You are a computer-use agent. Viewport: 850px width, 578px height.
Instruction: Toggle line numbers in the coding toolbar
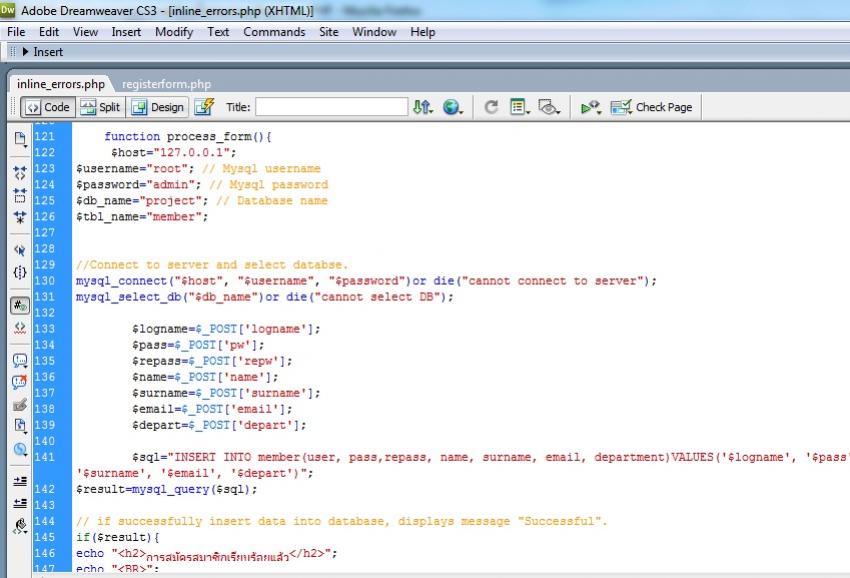20,305
